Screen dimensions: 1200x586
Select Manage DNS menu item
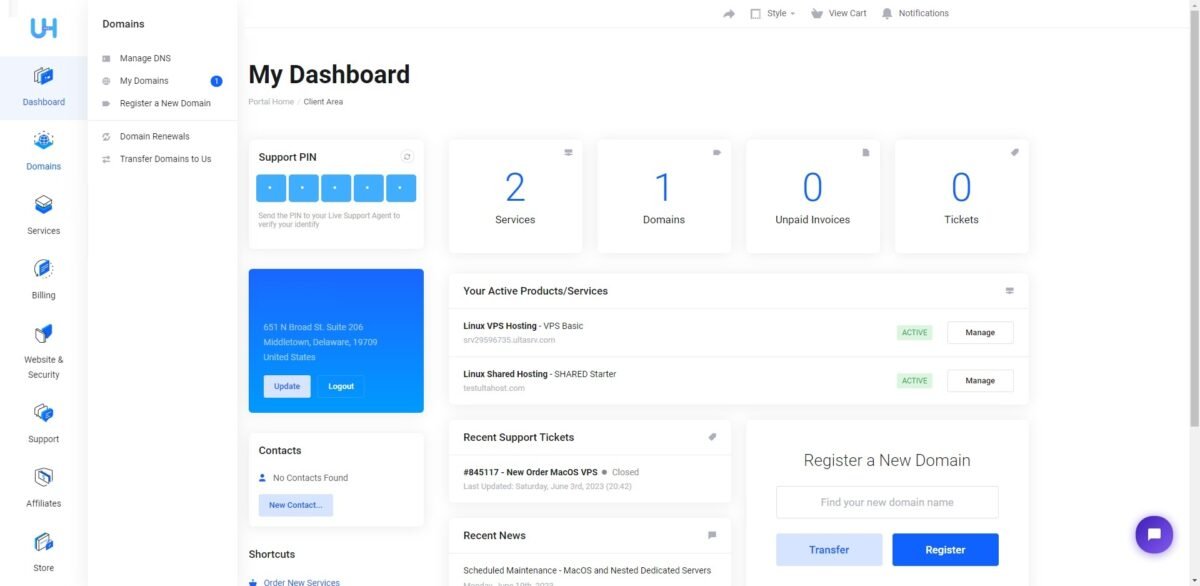[145, 58]
